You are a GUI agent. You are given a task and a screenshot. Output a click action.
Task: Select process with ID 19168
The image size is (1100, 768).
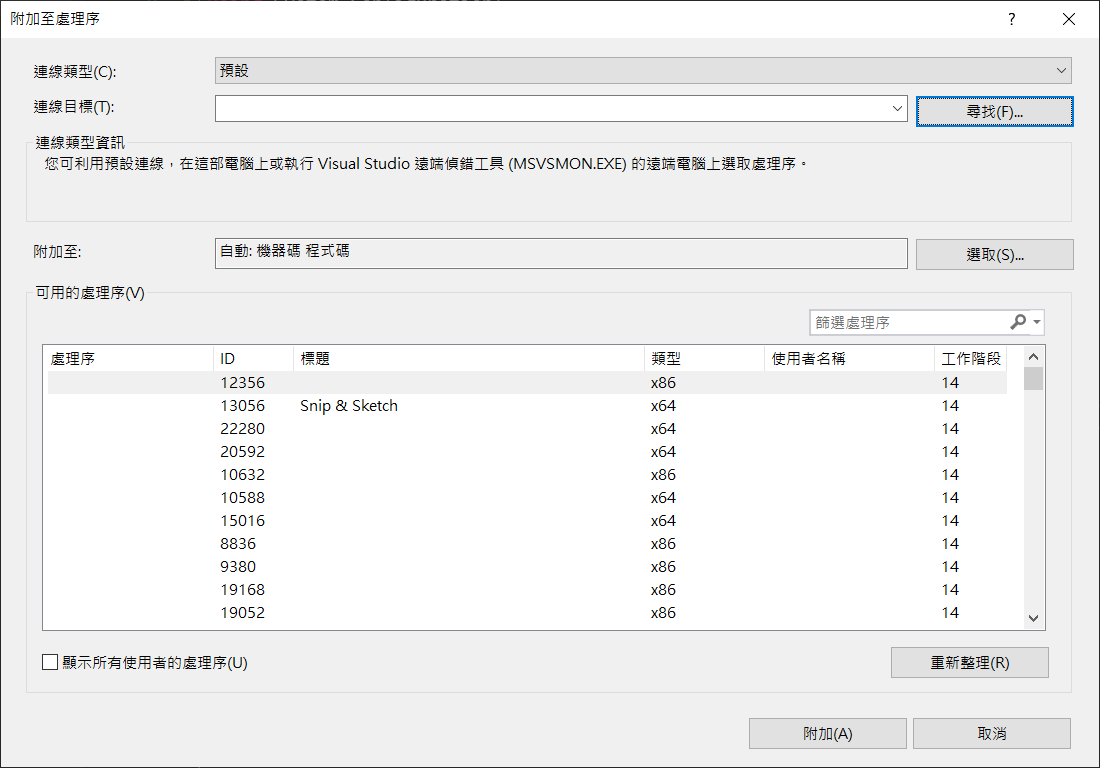[243, 590]
